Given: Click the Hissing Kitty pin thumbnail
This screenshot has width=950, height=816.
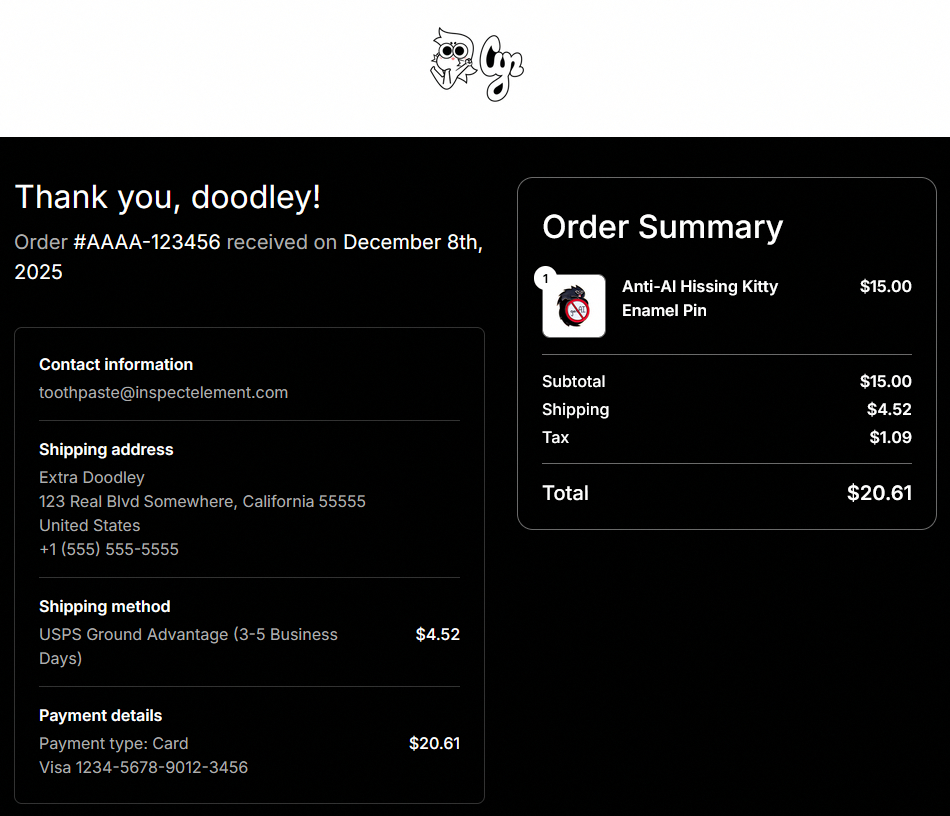Looking at the screenshot, I should (x=574, y=307).
